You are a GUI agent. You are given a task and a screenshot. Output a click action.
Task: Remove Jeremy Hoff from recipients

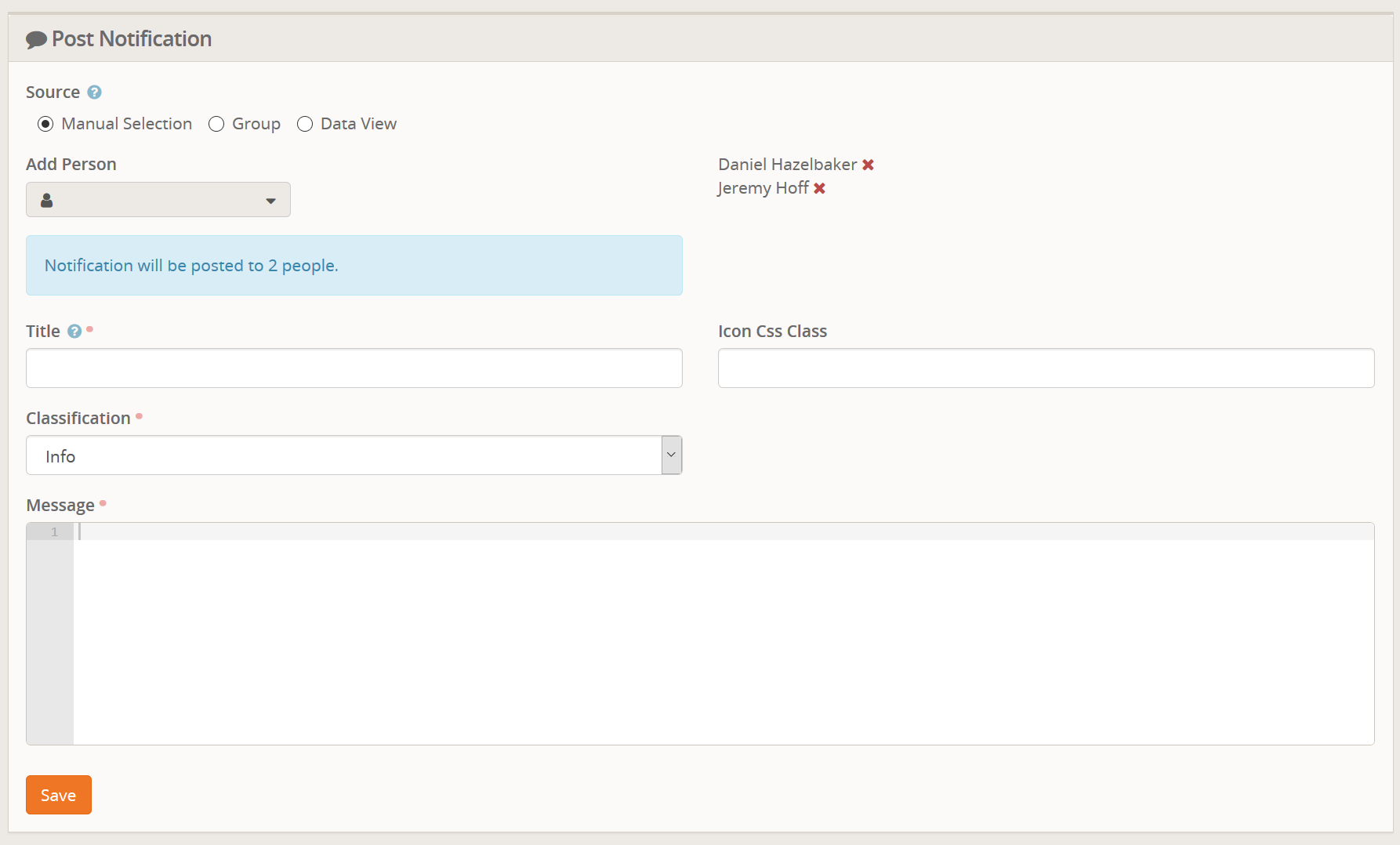point(819,188)
